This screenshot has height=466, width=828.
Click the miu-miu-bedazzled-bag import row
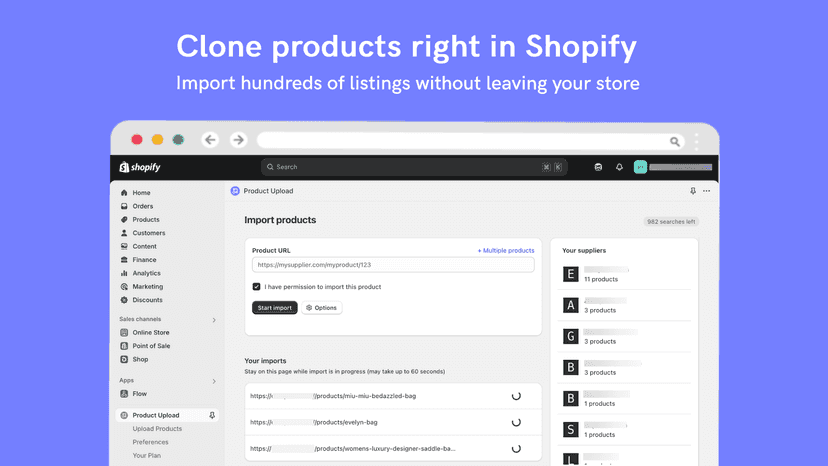tap(393, 396)
